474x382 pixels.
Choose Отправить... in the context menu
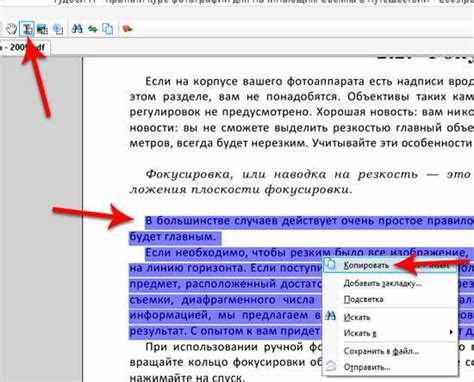(390, 367)
